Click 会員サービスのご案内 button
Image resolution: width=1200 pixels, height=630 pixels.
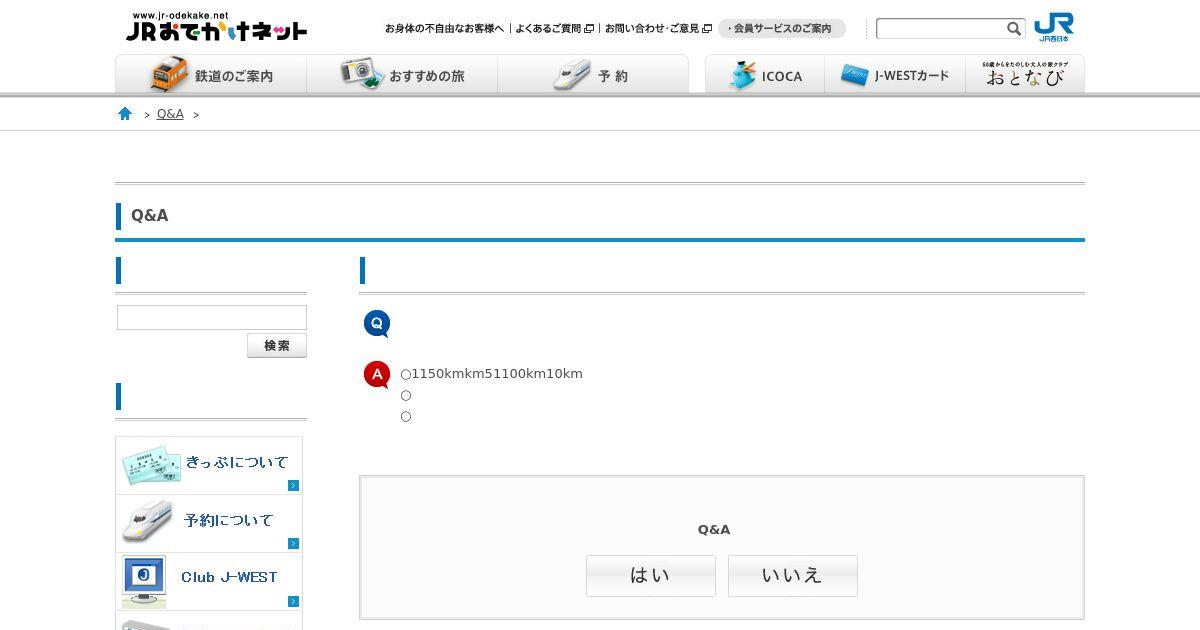point(782,29)
